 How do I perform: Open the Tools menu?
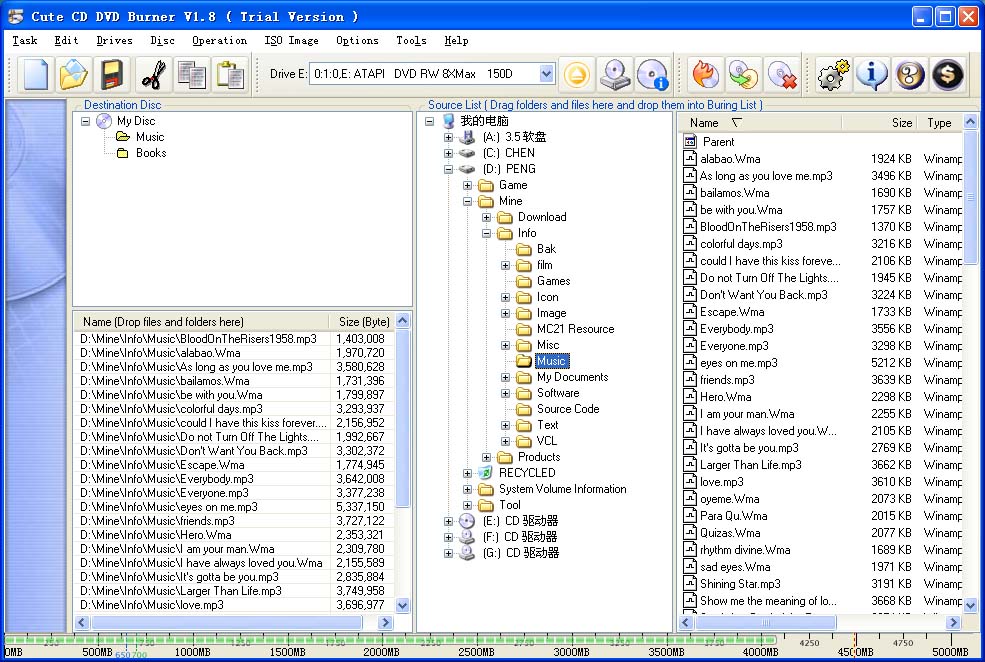pyautogui.click(x=411, y=41)
